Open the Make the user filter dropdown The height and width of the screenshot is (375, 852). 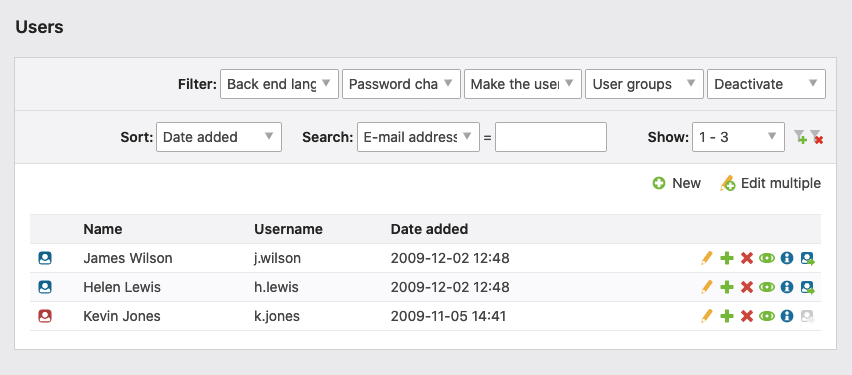coord(523,84)
